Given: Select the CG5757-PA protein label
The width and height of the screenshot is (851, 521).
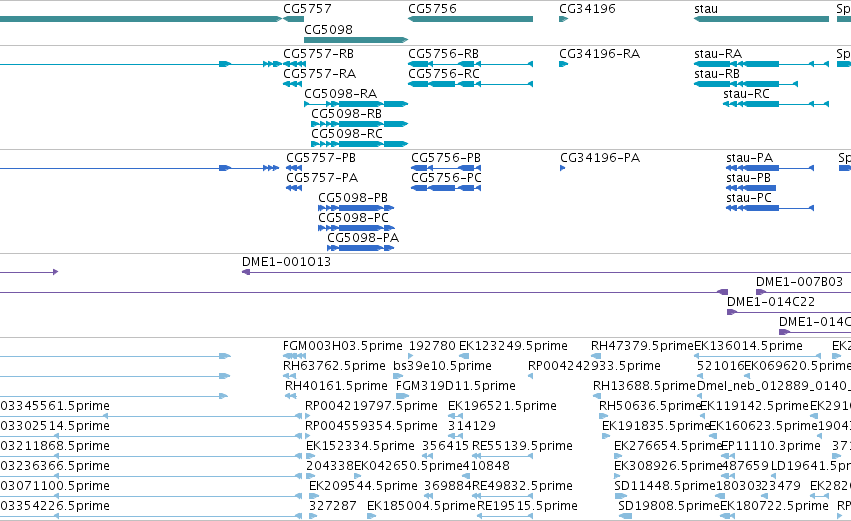Looking at the screenshot, I should coord(322,178).
